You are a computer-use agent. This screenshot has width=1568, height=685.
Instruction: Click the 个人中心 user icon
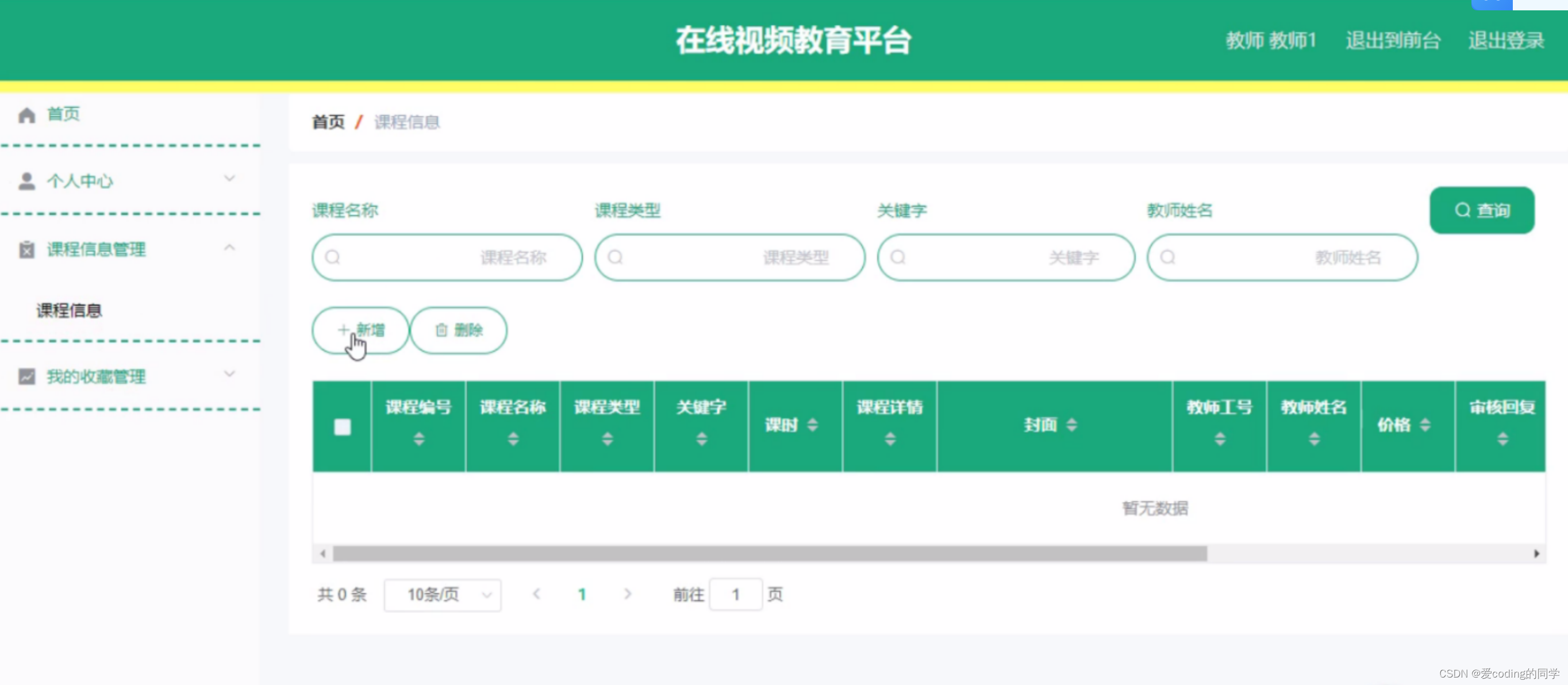click(x=27, y=181)
